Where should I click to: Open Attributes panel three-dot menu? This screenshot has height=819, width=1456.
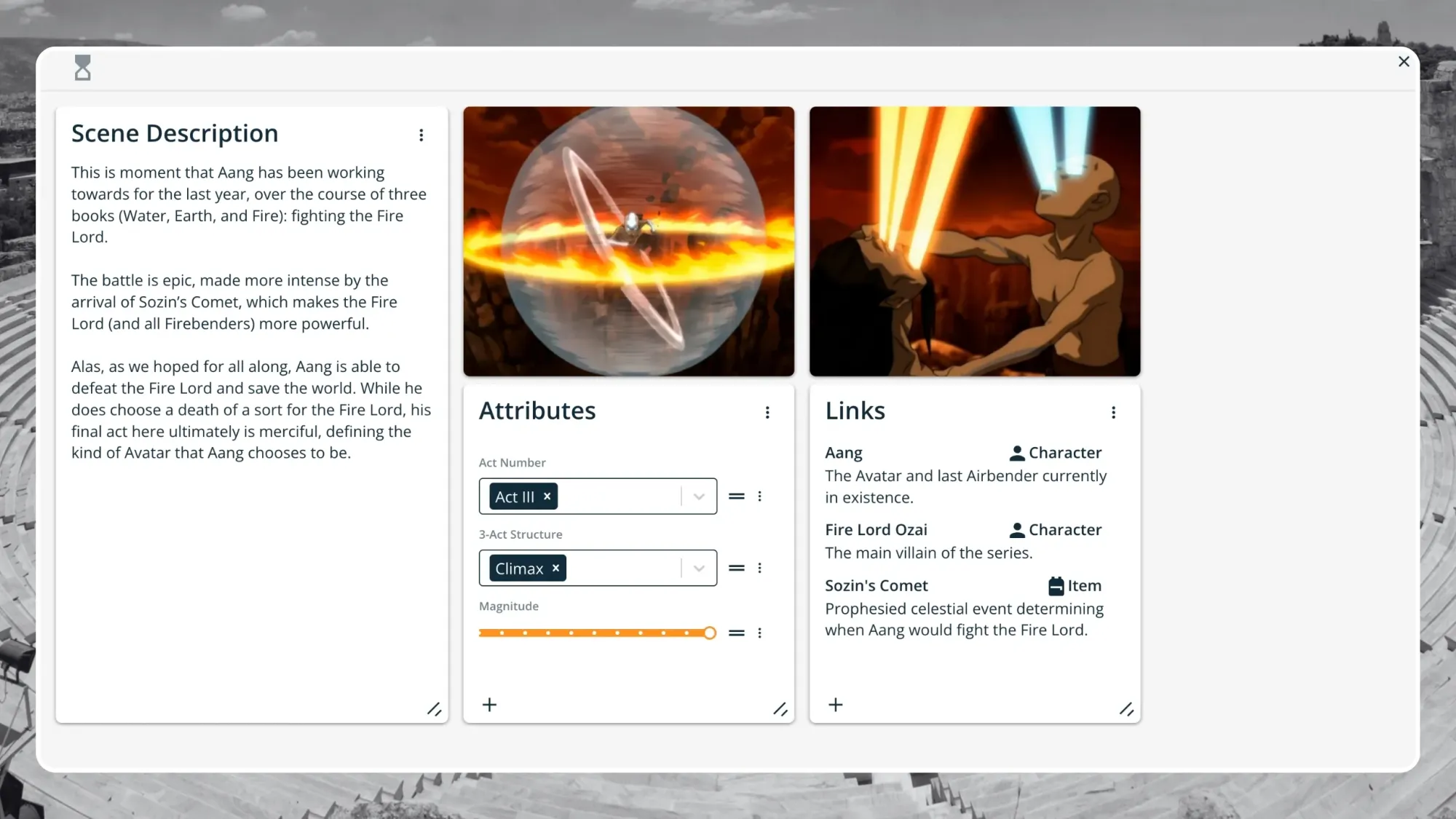coord(767,413)
